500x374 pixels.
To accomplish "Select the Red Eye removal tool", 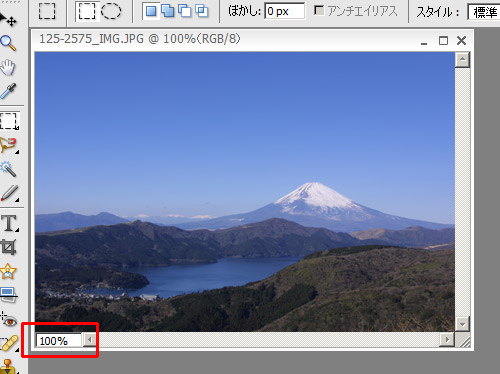I will point(9,320).
